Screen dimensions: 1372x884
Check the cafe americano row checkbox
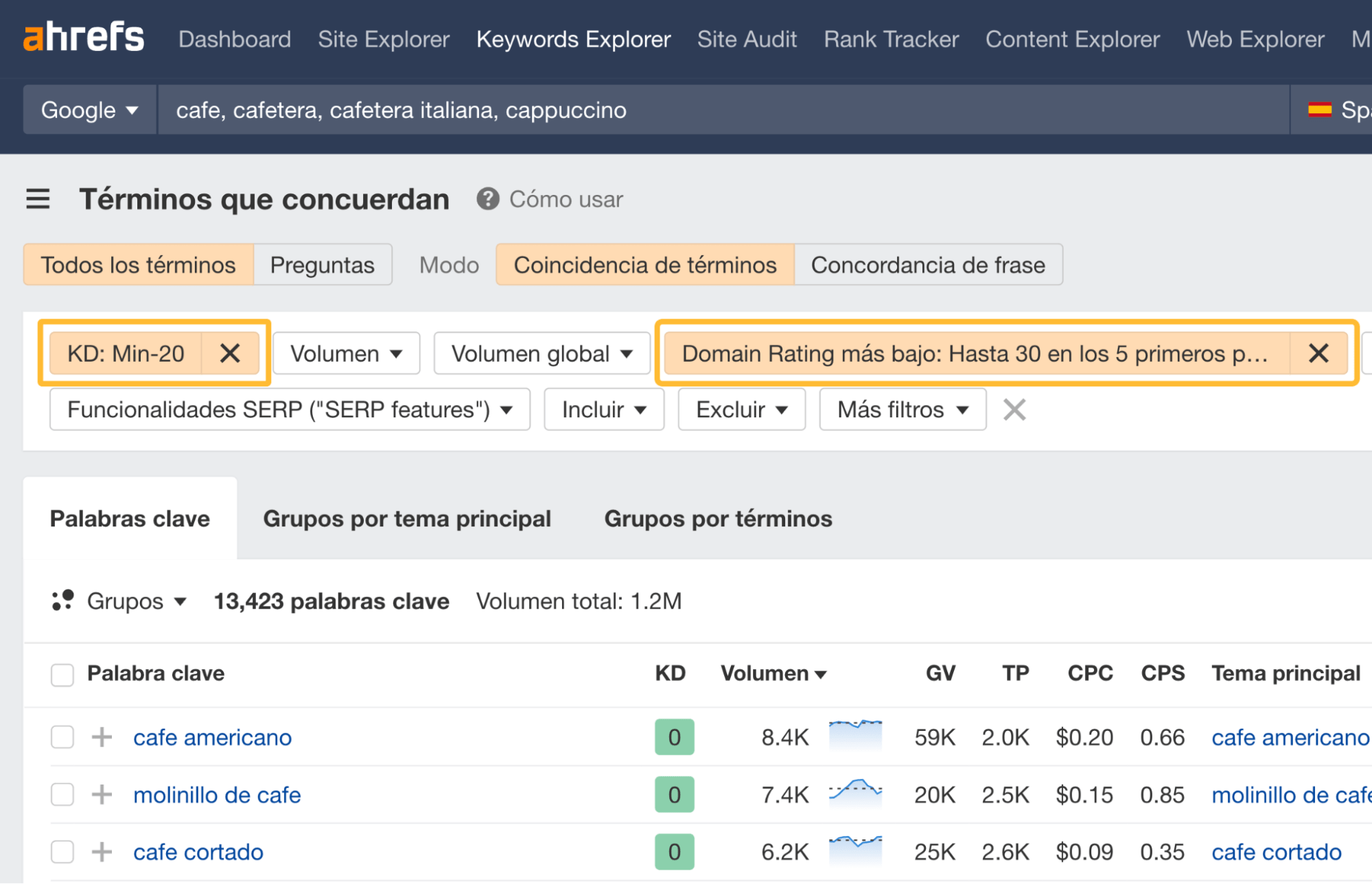(x=62, y=736)
